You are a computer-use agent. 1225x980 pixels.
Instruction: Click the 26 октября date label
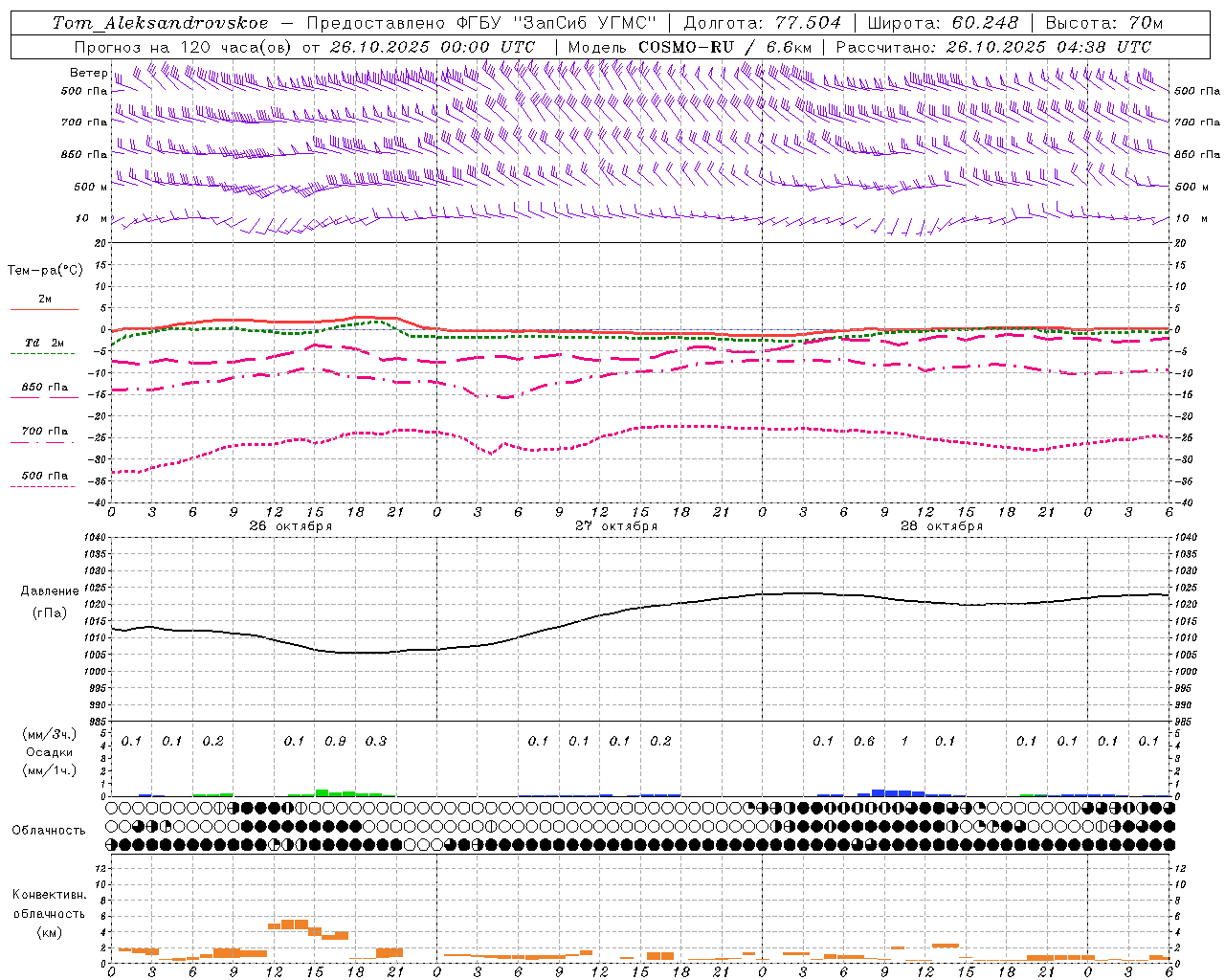coord(291,526)
